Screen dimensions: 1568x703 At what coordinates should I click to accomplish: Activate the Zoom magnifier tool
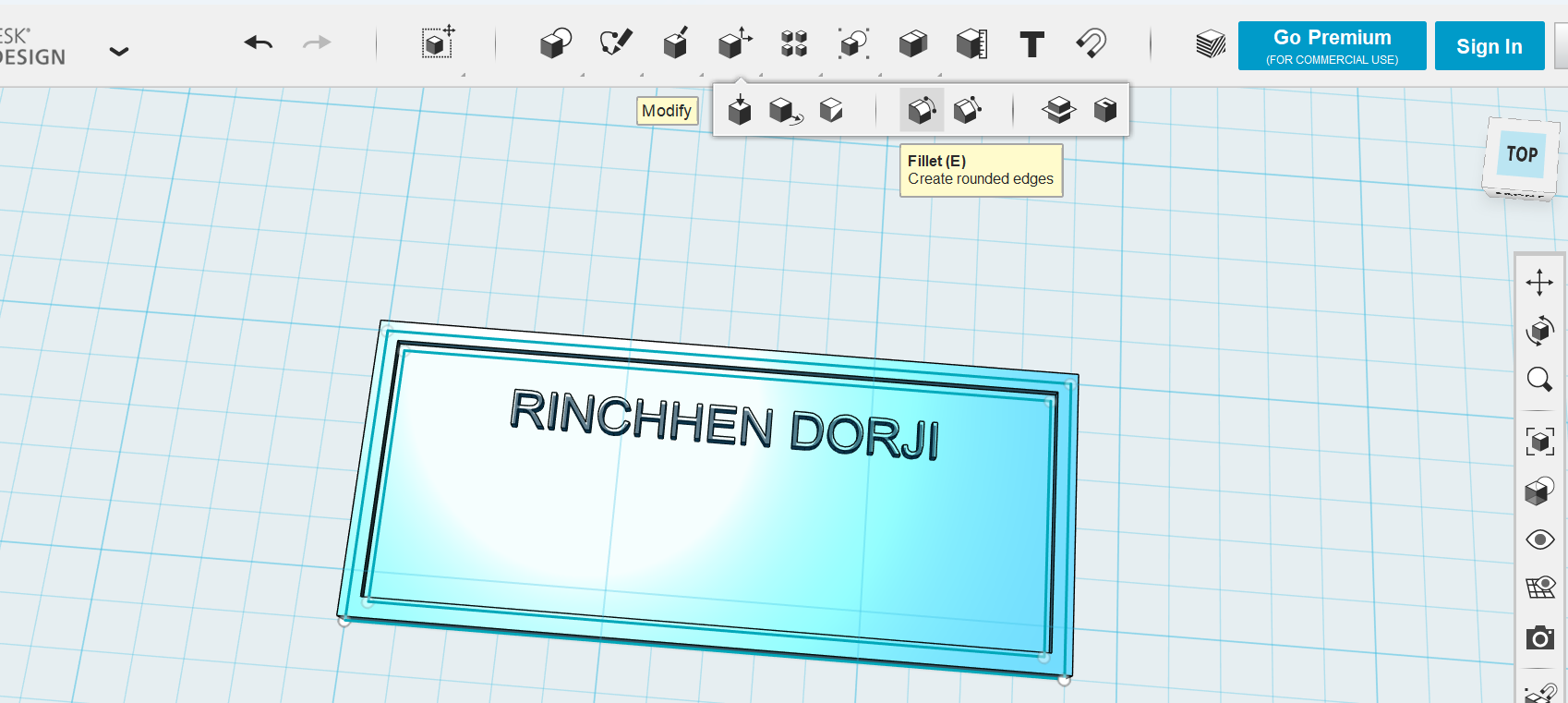(1539, 380)
